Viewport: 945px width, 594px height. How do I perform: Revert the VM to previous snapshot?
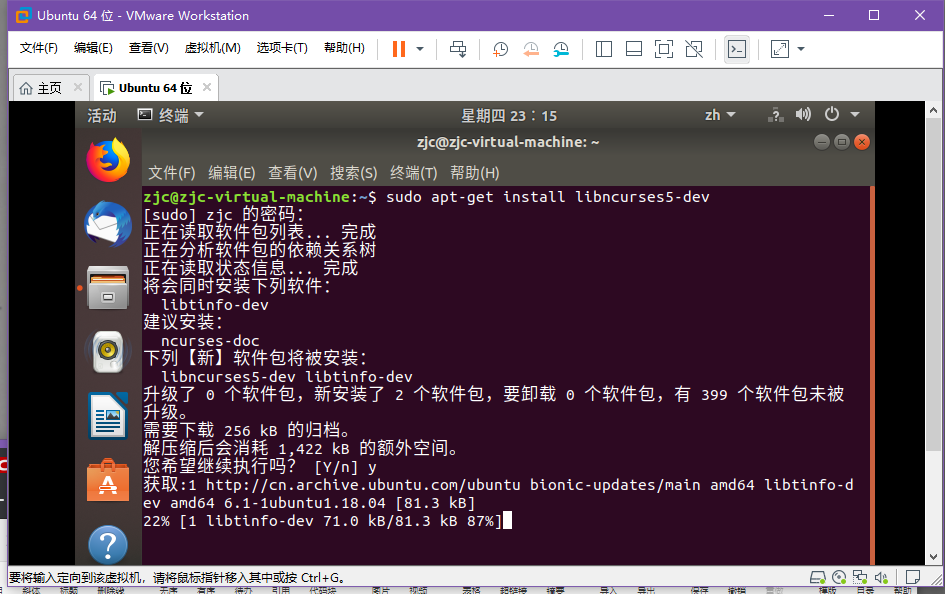coord(531,49)
